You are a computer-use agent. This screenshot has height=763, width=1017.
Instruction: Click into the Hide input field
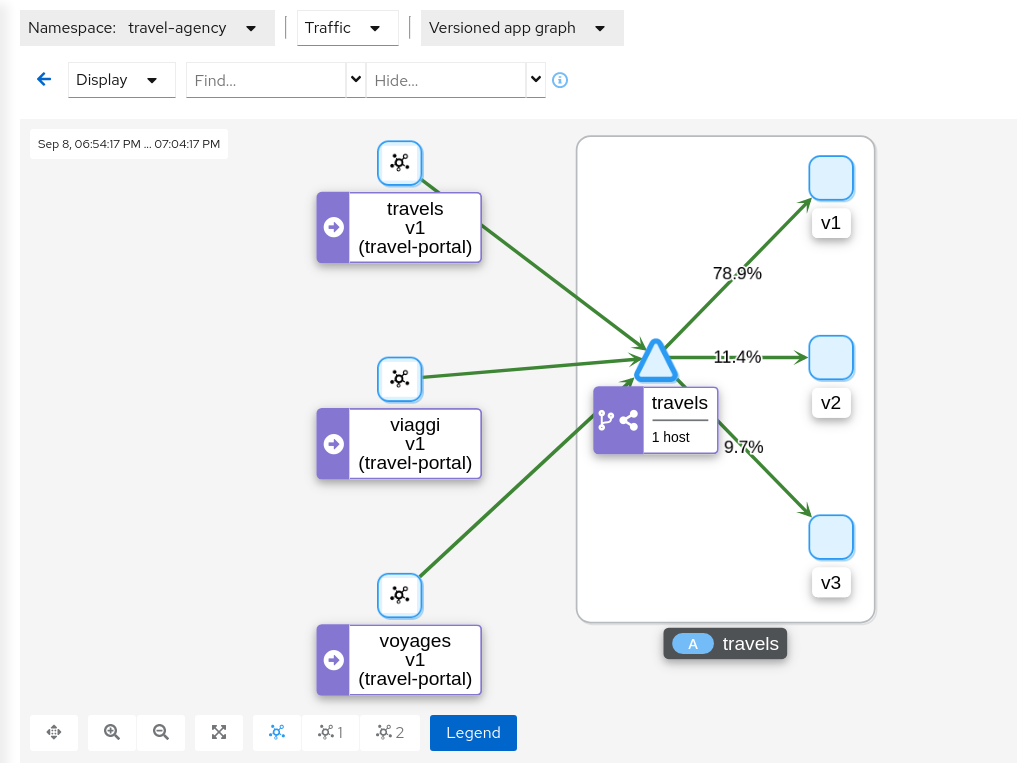[446, 80]
